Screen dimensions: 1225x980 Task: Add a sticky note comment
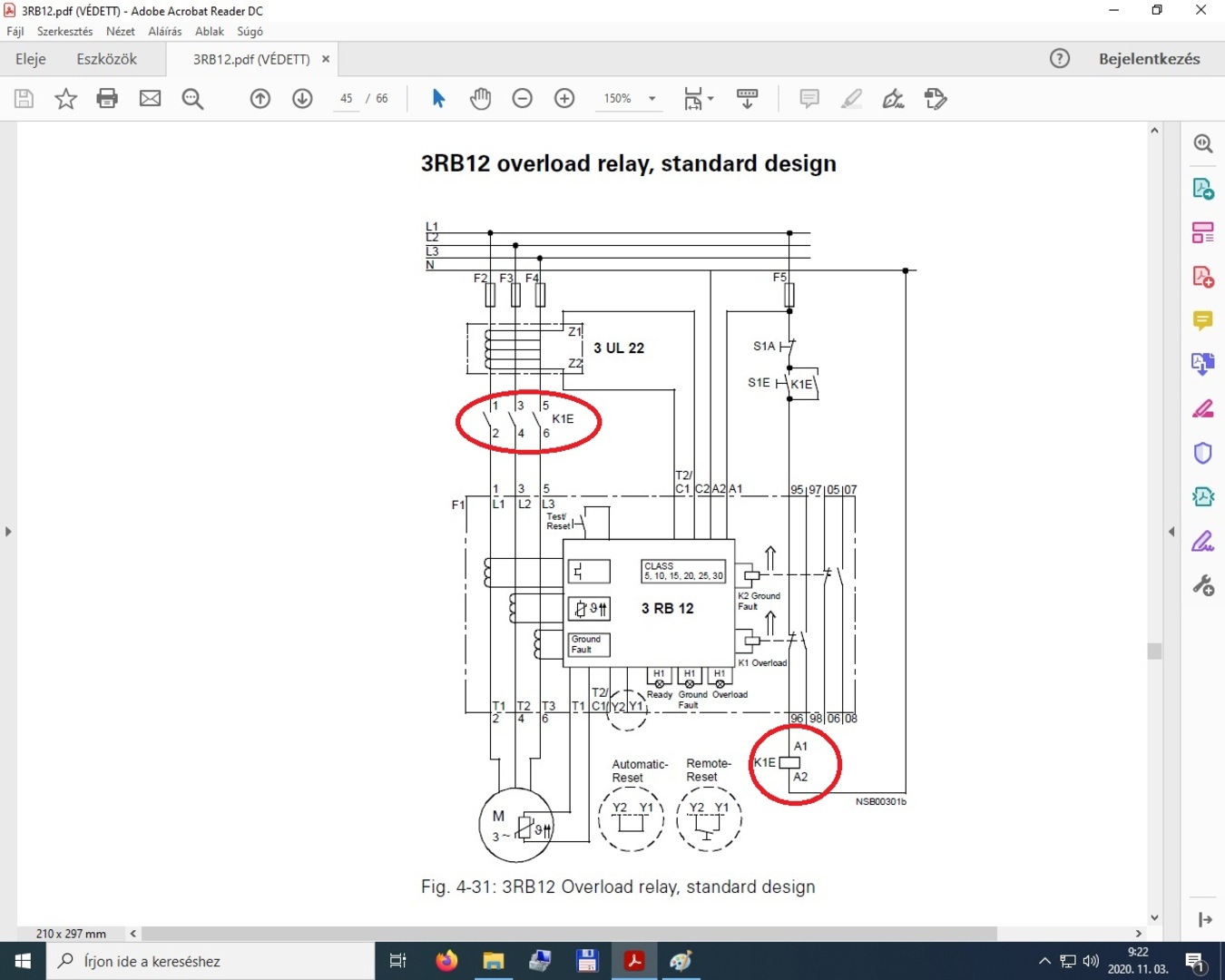tap(808, 98)
